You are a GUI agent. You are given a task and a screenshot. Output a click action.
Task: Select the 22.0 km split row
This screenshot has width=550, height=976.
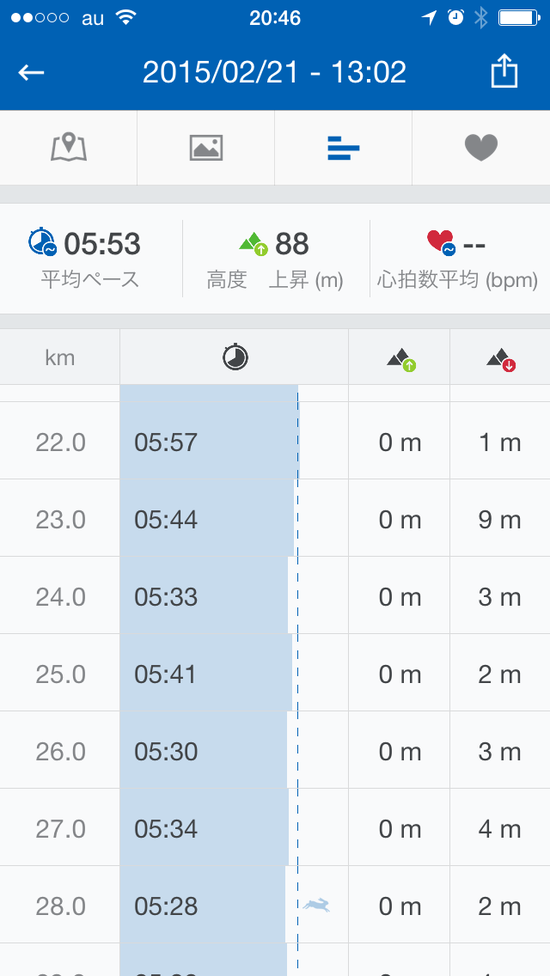(x=275, y=441)
